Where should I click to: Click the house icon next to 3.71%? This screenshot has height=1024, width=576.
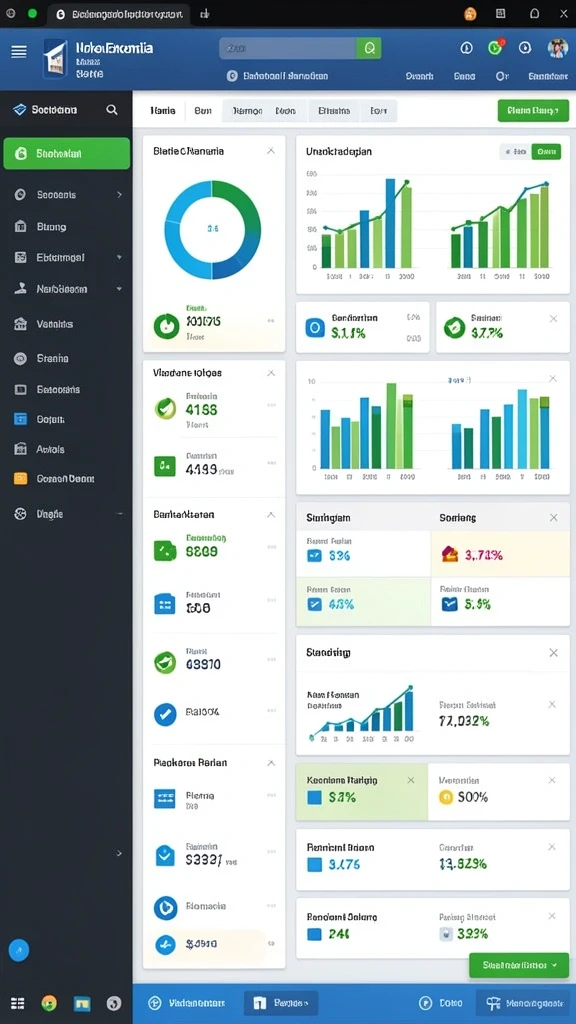point(450,554)
